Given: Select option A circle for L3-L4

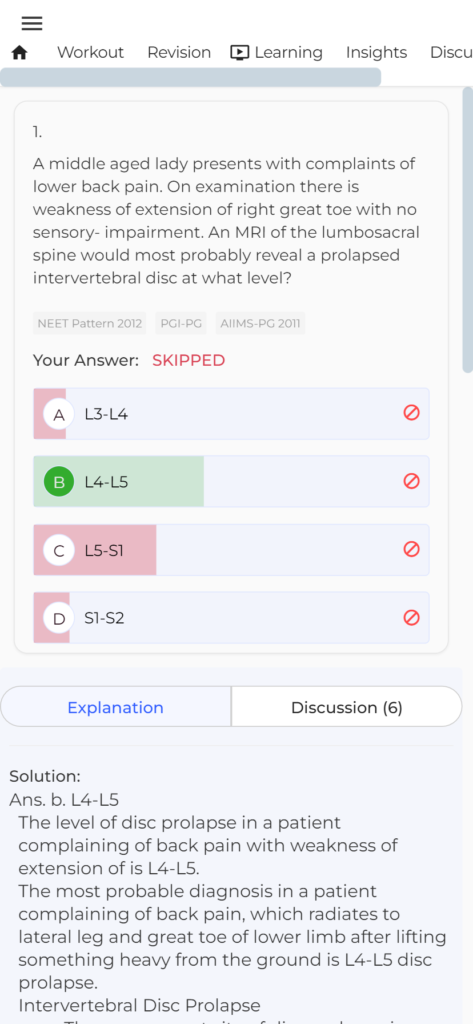Looking at the screenshot, I should tap(59, 414).
